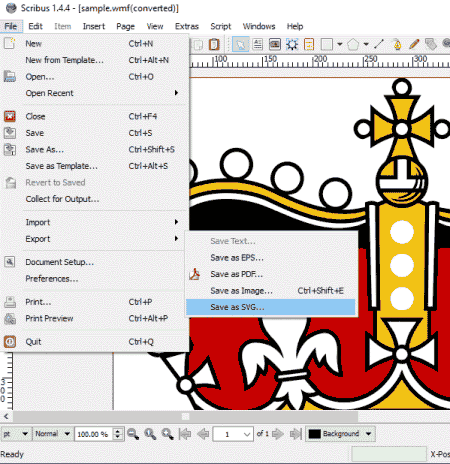Go to the first page arrow

point(185,434)
